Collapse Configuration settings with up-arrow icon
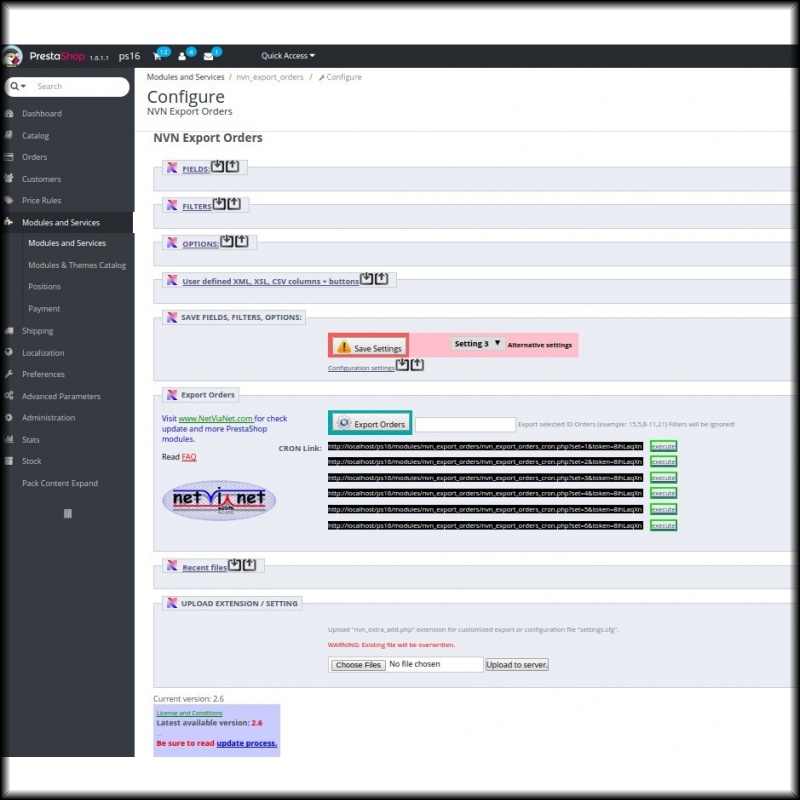 pos(417,364)
